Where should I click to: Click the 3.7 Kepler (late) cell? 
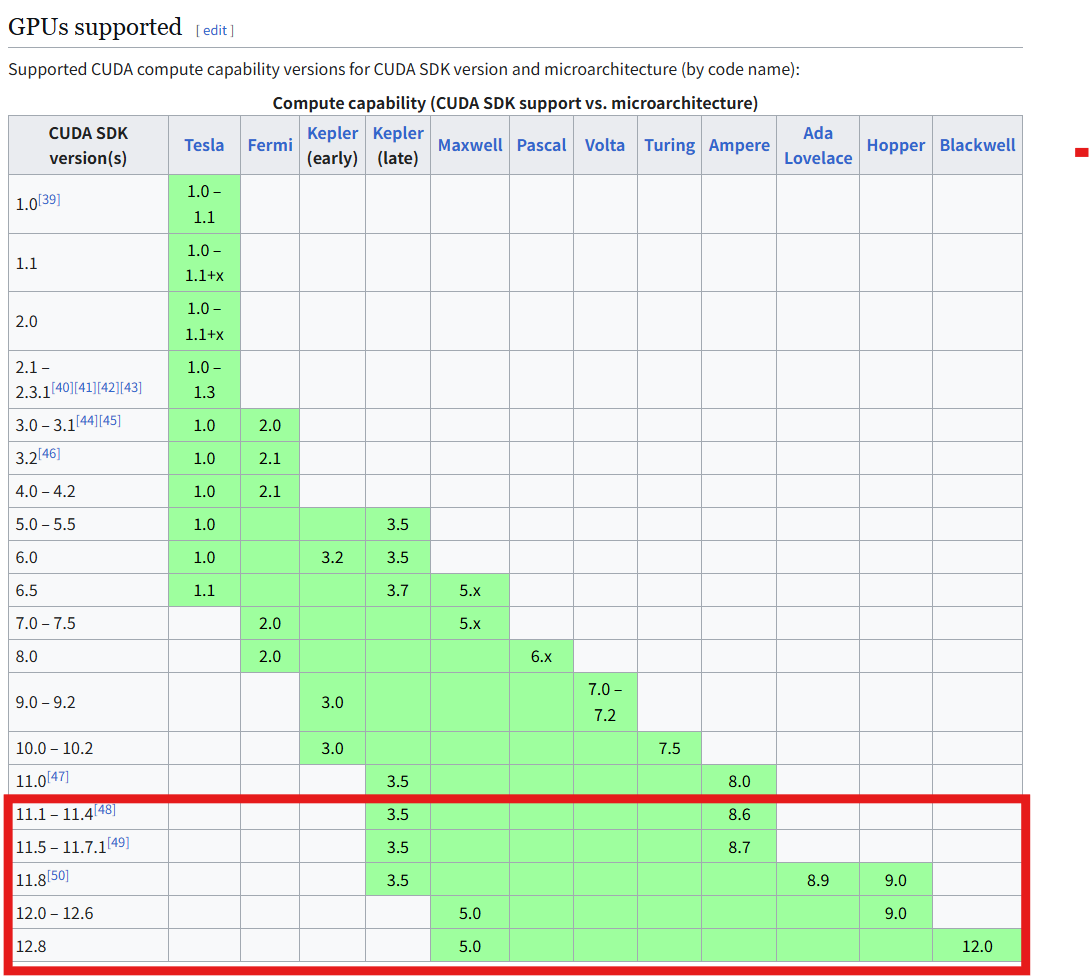398,590
